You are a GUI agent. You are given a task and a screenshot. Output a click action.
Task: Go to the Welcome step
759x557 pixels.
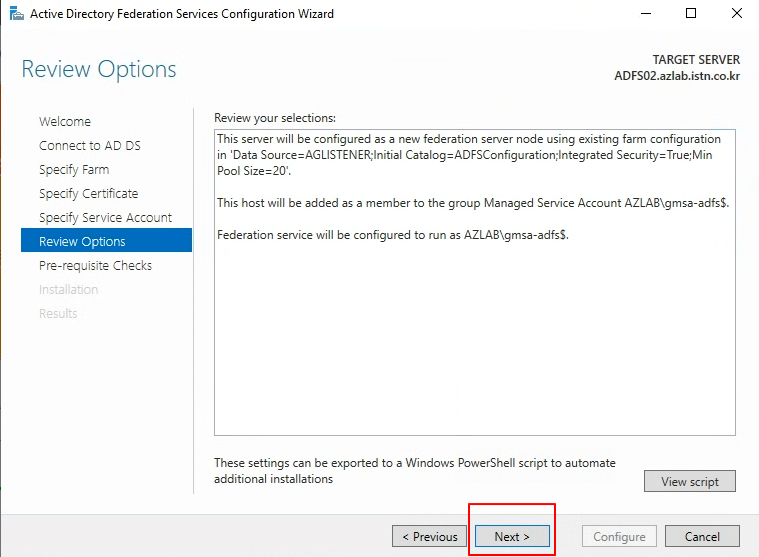coord(65,121)
